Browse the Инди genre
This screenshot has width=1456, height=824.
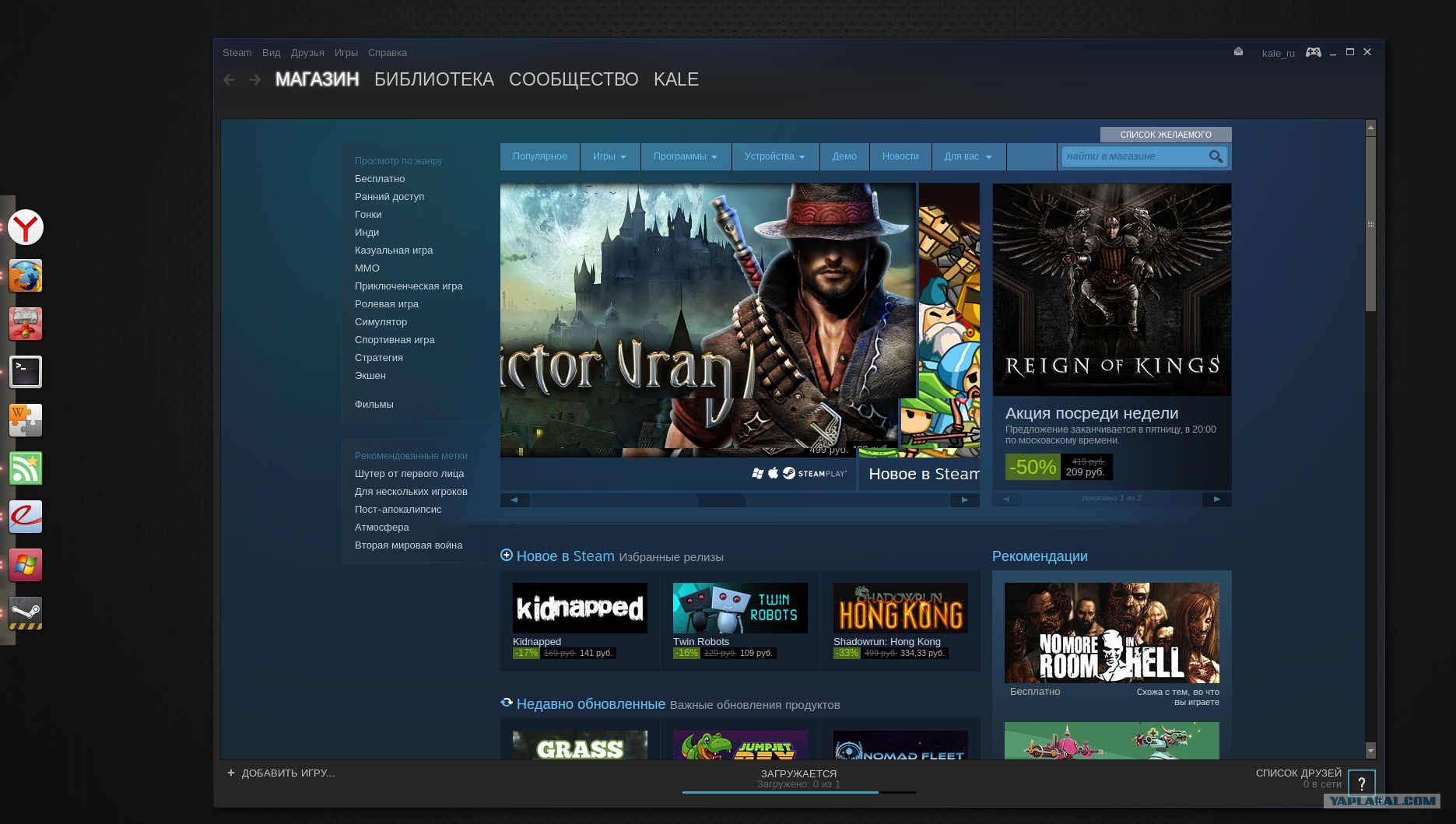coord(367,232)
